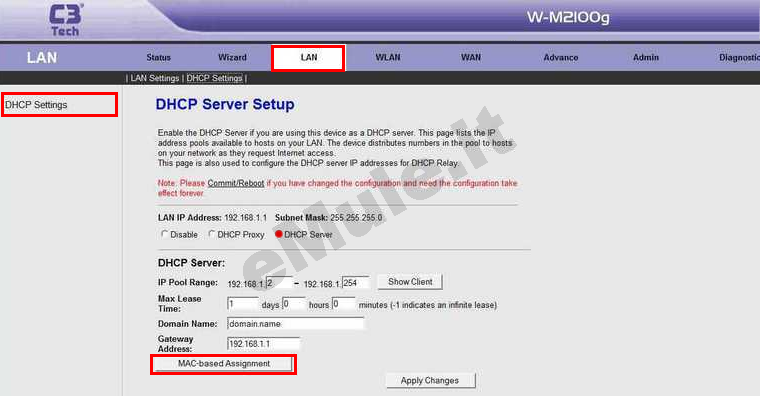
Task: Click the LAN IP Address value 192.168.1.1
Action: (x=245, y=218)
